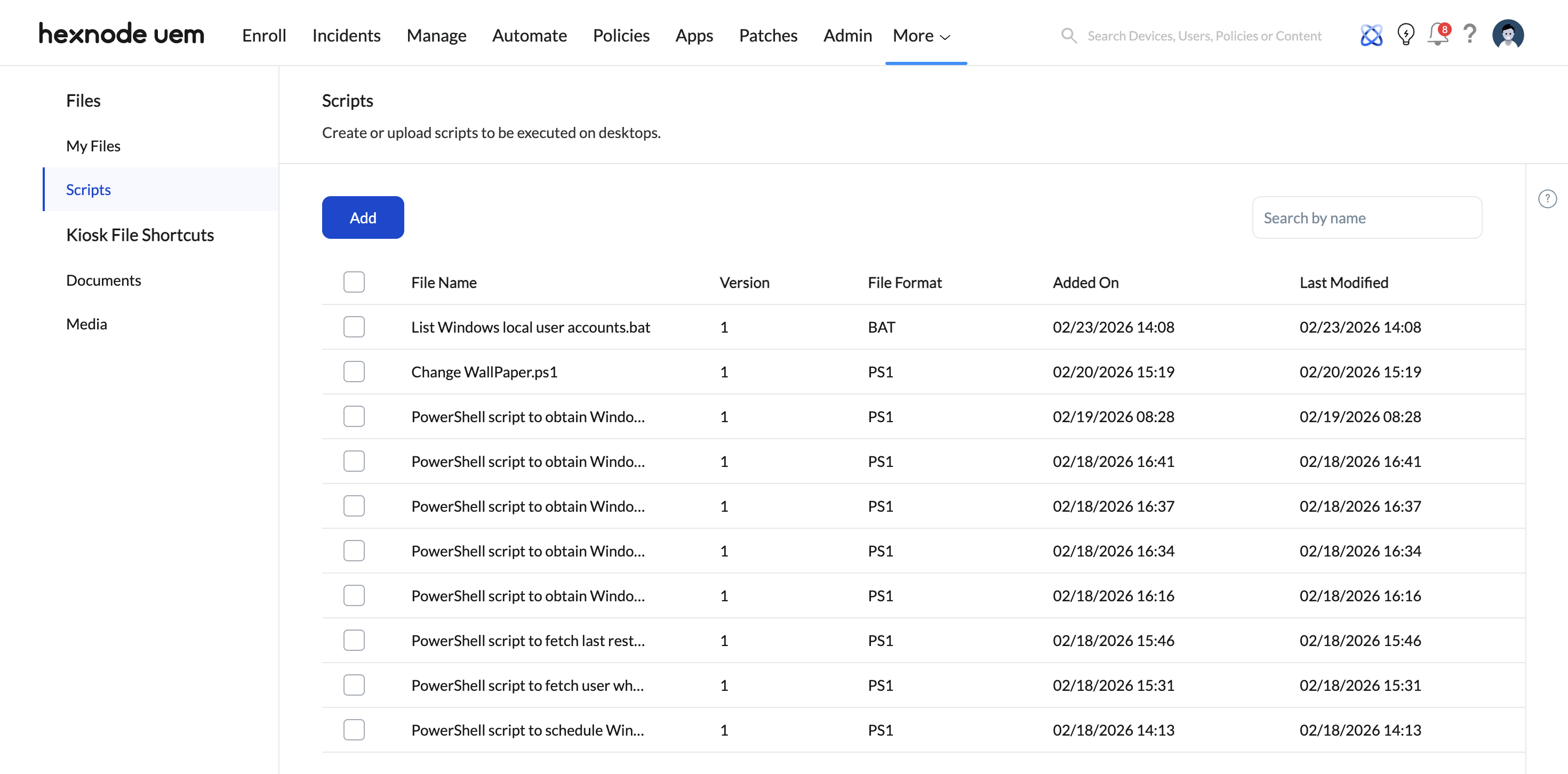Click the hexnode uem logo
The width and height of the screenshot is (1568, 774).
pos(122,34)
